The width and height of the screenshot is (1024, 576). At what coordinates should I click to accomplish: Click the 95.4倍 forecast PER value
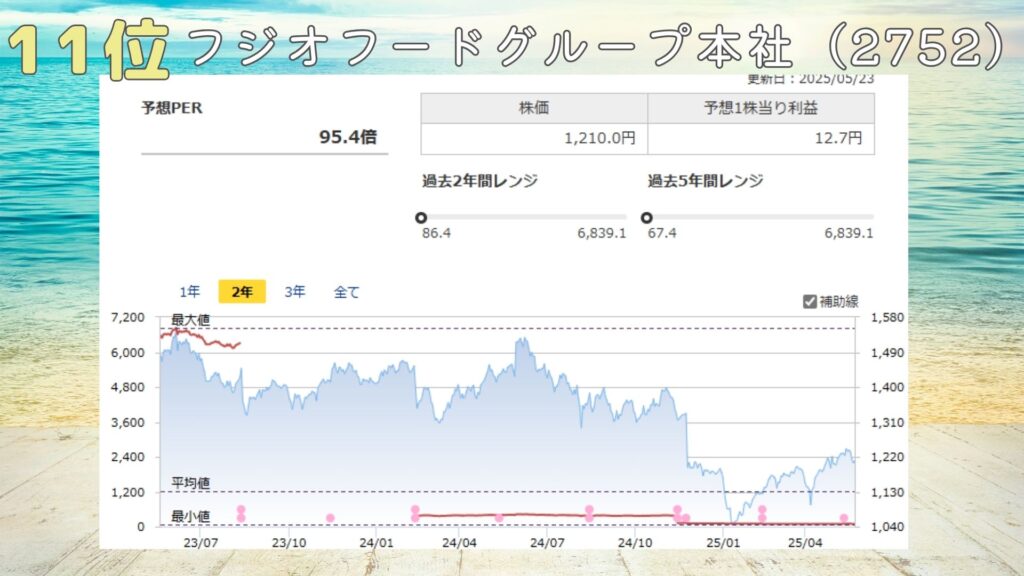click(x=347, y=137)
